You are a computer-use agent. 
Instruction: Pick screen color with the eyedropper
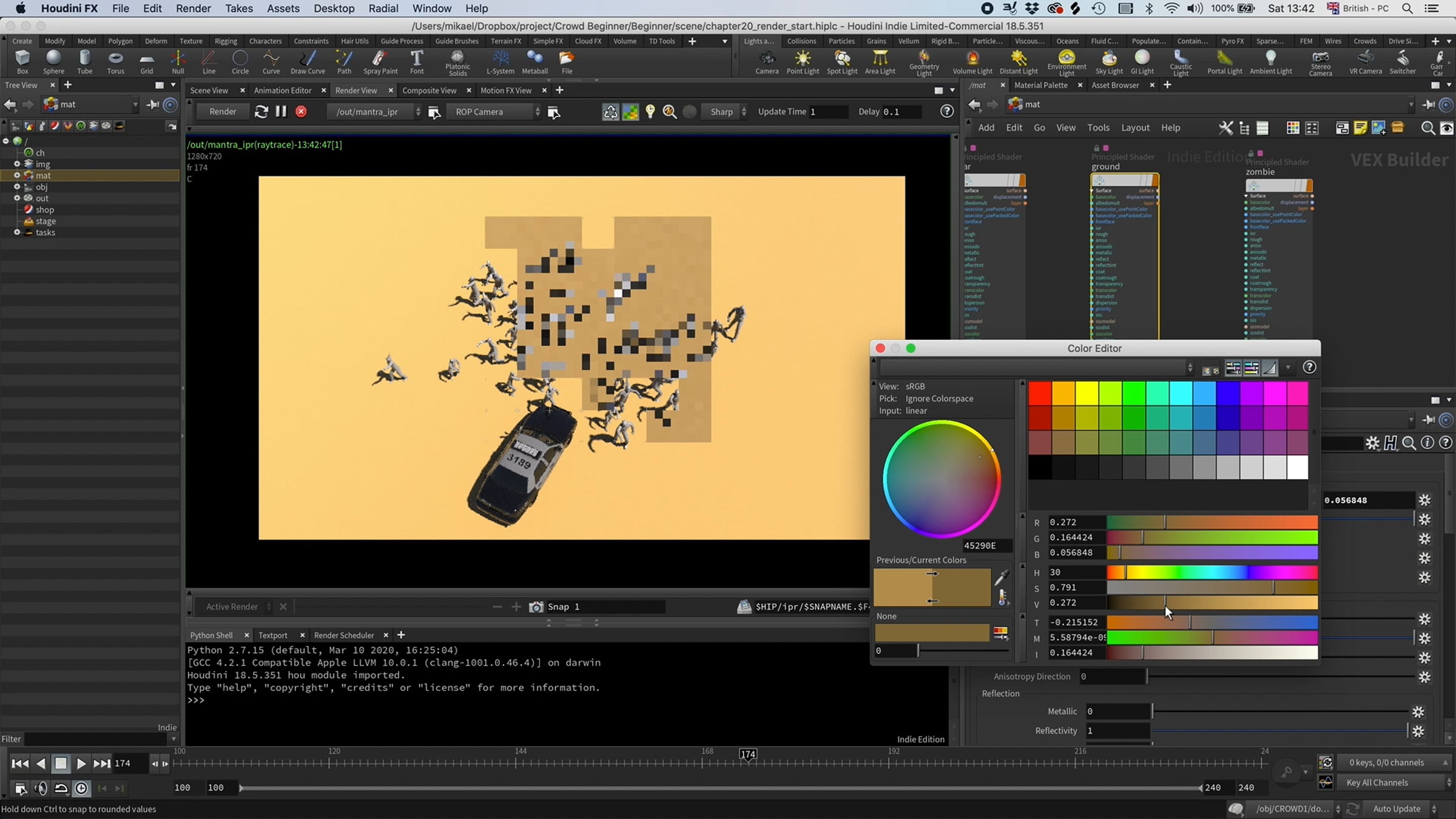click(1002, 577)
